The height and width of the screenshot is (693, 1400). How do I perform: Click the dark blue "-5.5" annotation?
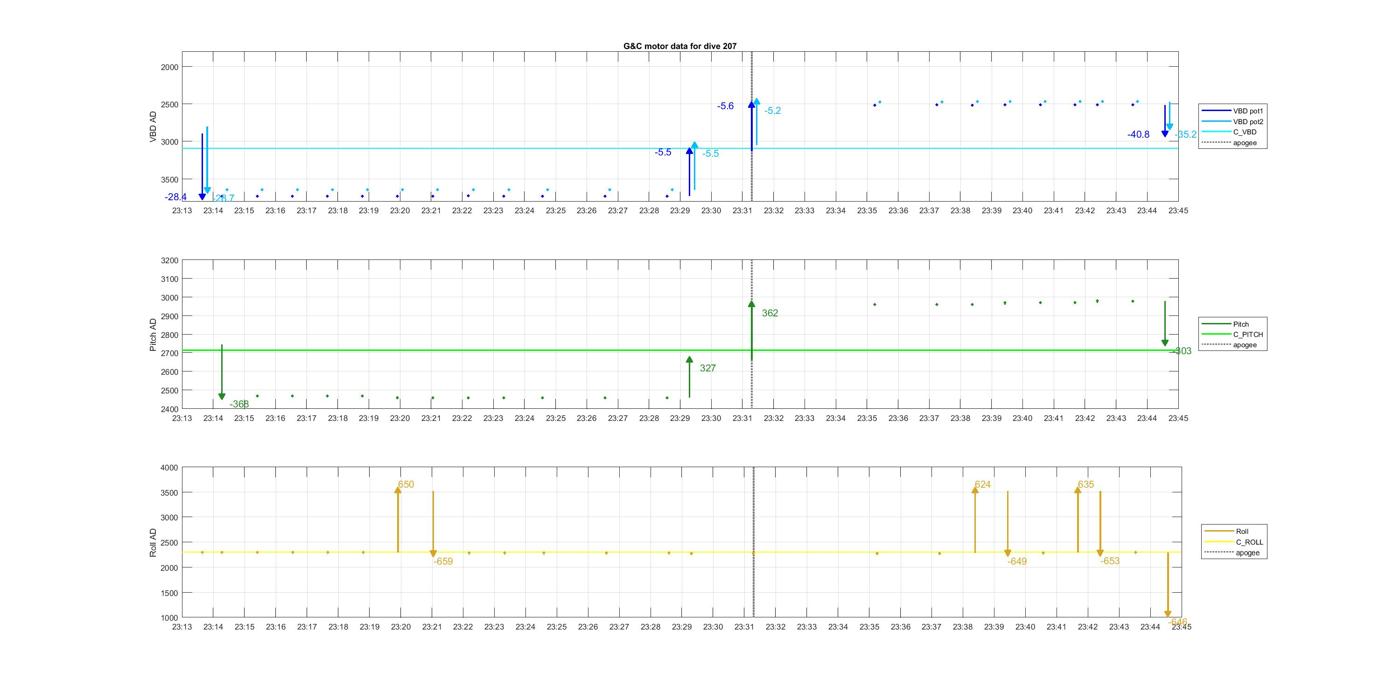(x=663, y=152)
